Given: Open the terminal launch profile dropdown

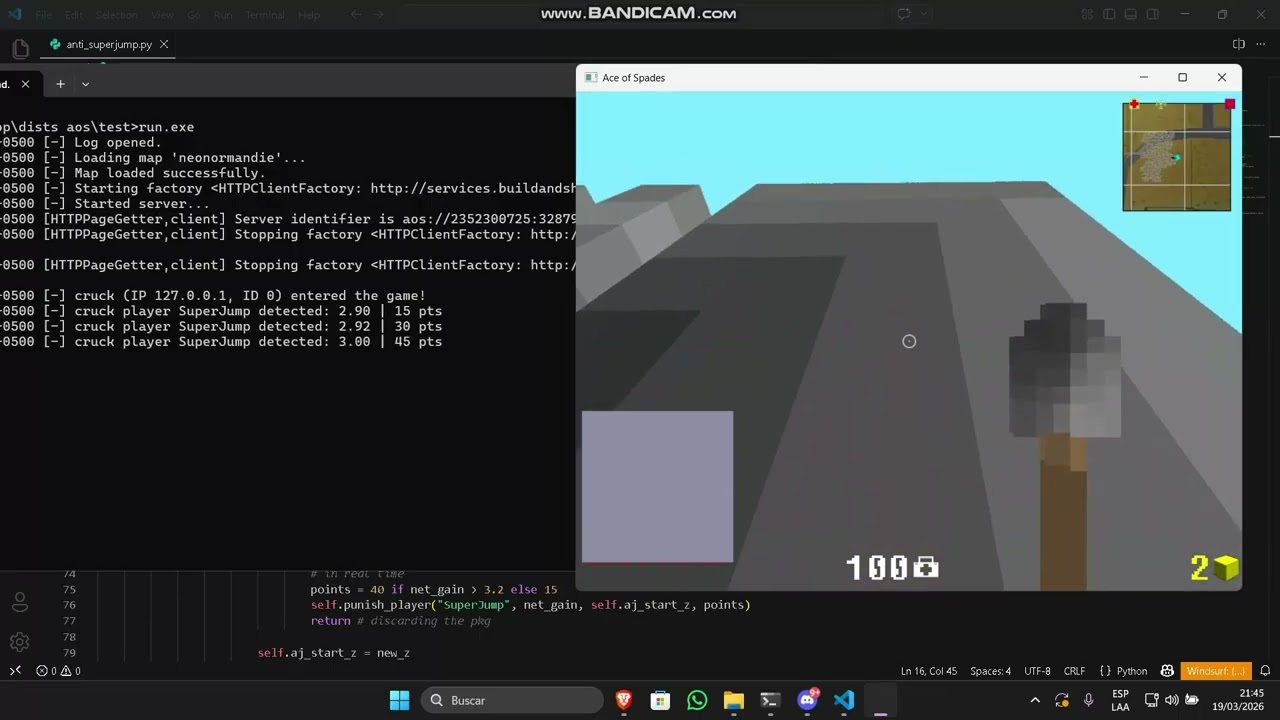Looking at the screenshot, I should (85, 84).
